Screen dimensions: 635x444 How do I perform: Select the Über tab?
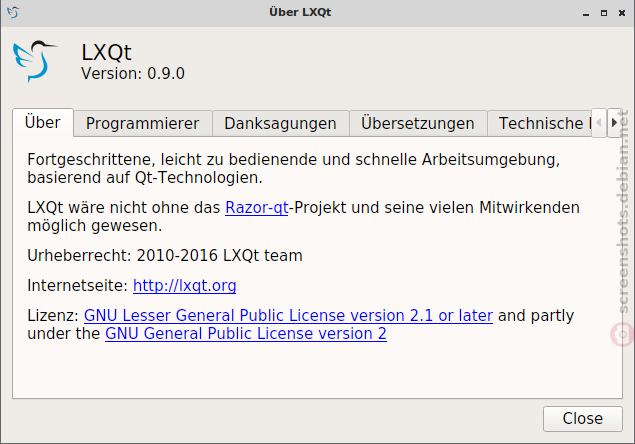click(x=43, y=122)
